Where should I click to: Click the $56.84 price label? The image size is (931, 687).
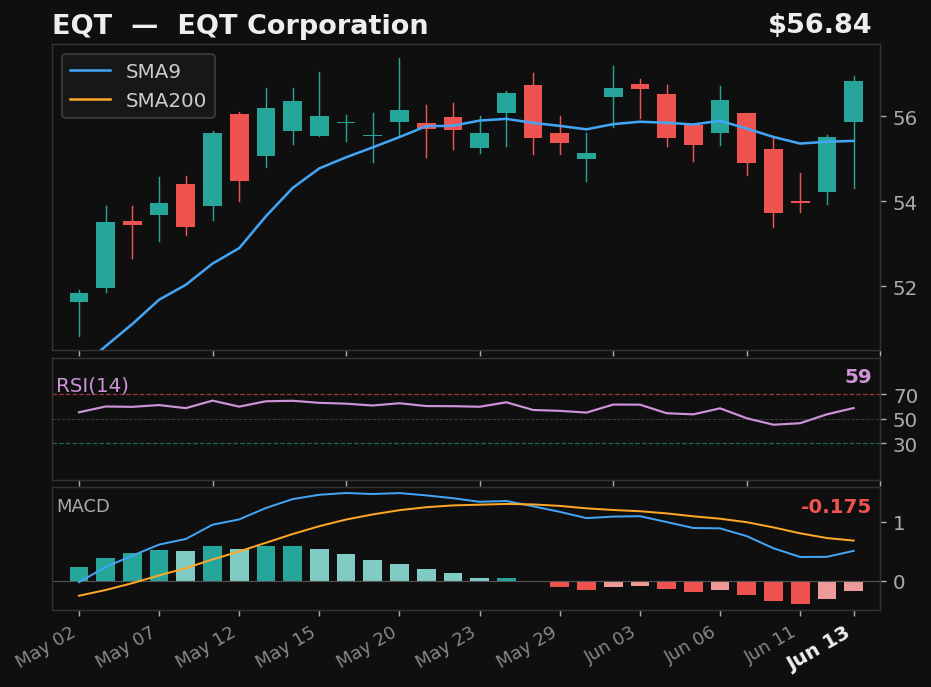coord(819,25)
